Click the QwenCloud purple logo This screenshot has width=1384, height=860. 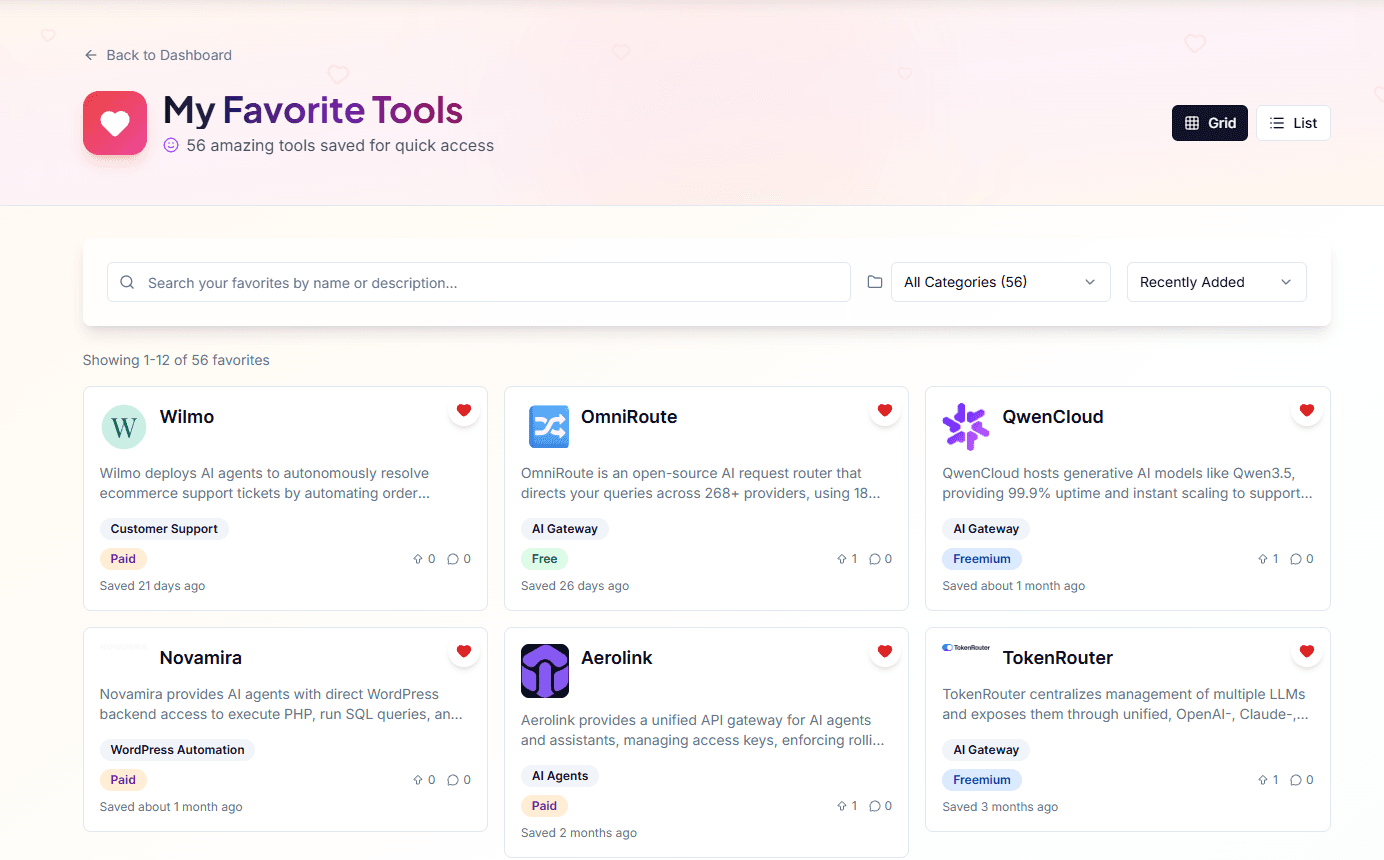[966, 427]
